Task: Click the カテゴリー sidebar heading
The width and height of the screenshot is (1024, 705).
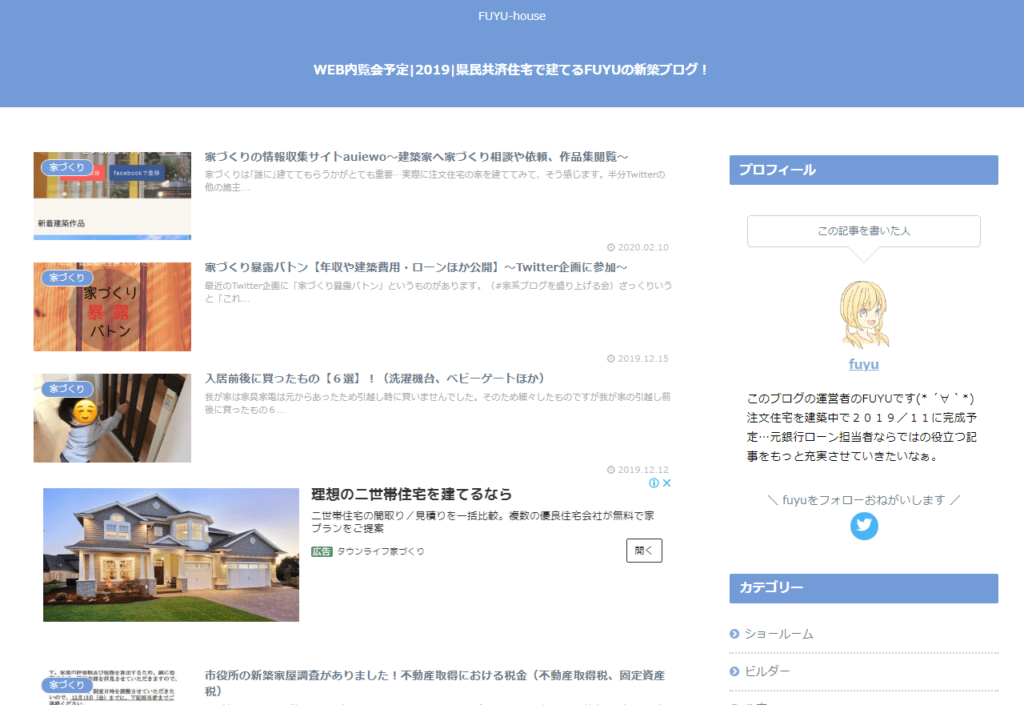Action: (x=863, y=588)
